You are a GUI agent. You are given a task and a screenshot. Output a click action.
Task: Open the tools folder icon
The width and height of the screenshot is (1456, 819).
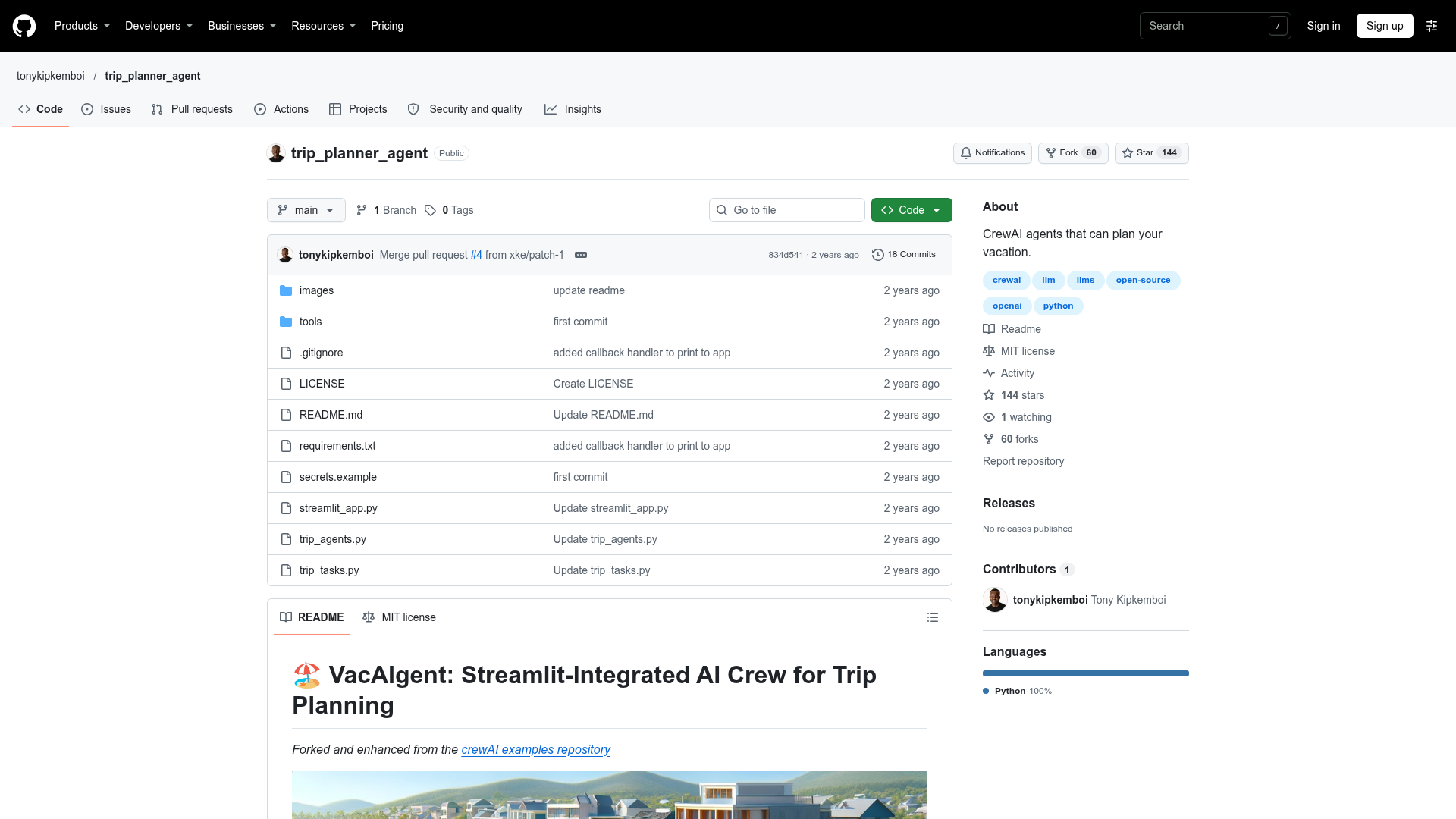(286, 322)
